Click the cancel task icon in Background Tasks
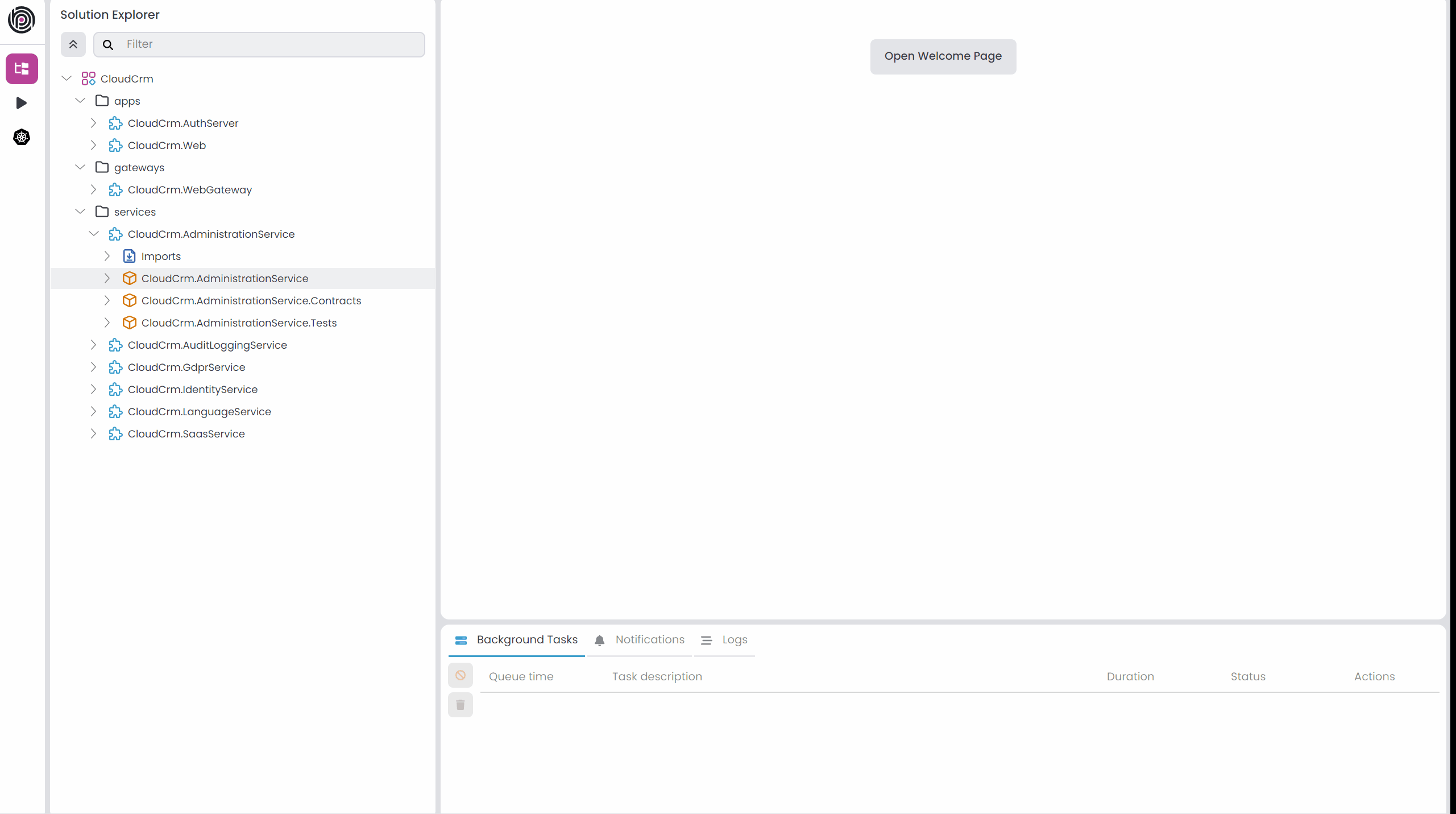 [461, 676]
